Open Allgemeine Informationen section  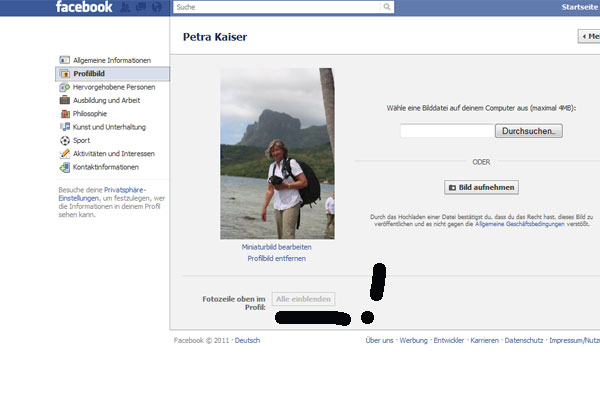click(112, 60)
